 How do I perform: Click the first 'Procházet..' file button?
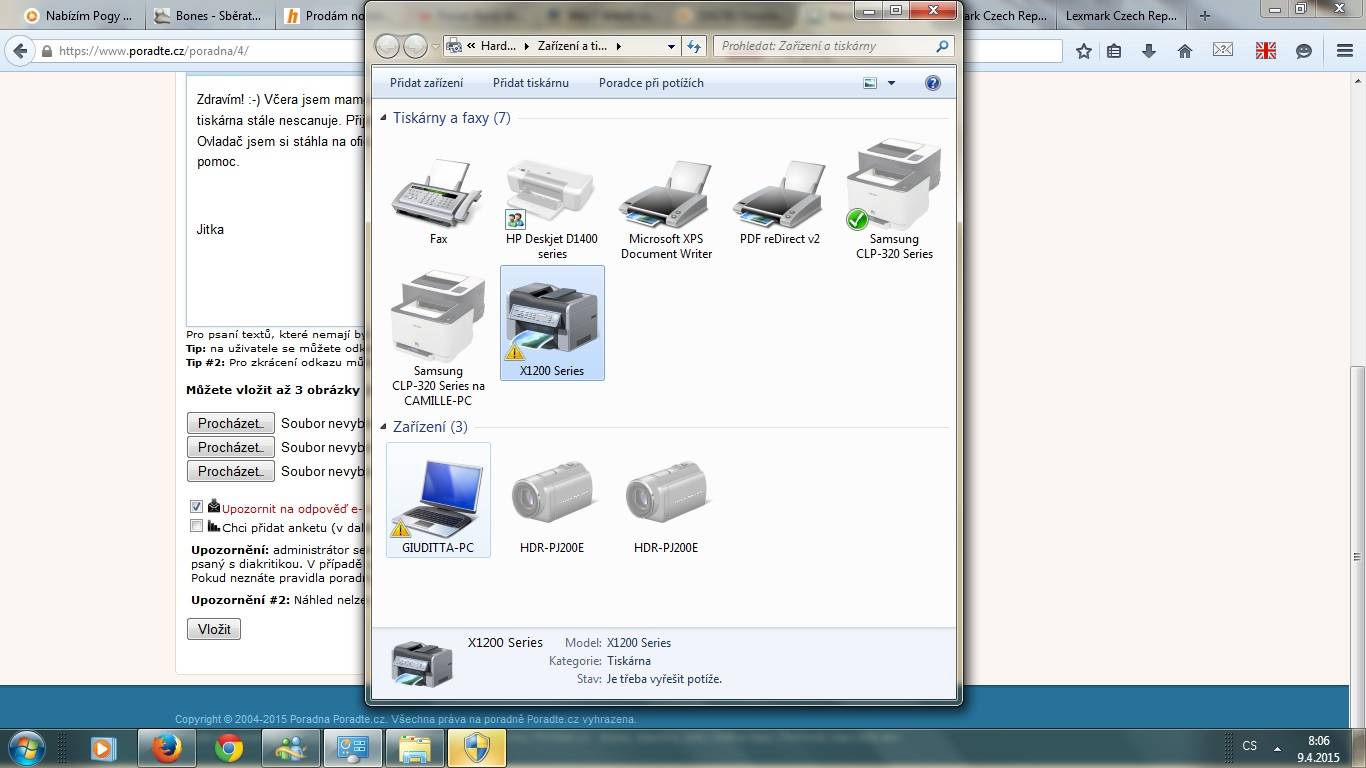pos(230,423)
